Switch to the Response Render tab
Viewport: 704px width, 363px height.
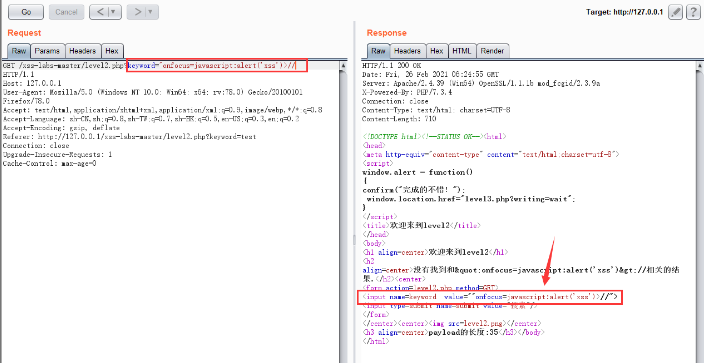493,51
